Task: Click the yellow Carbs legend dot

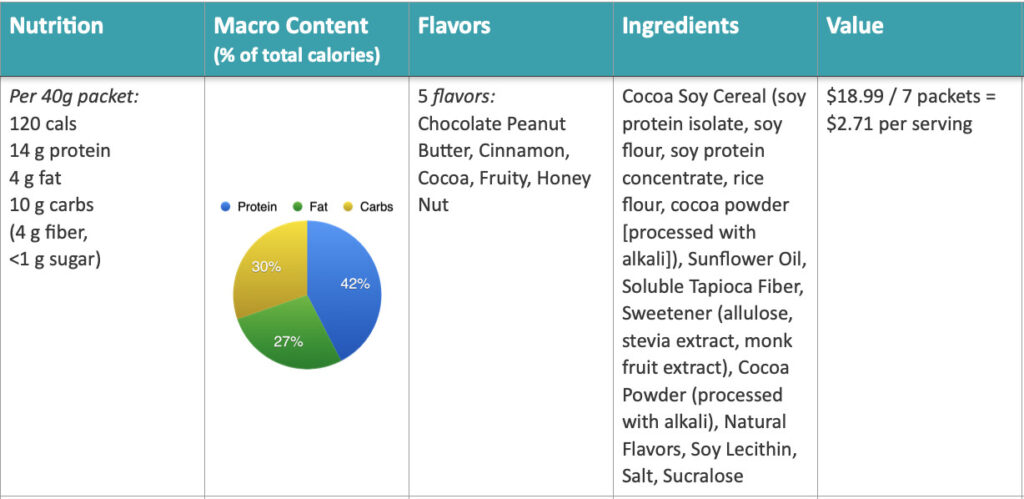Action: click(350, 207)
